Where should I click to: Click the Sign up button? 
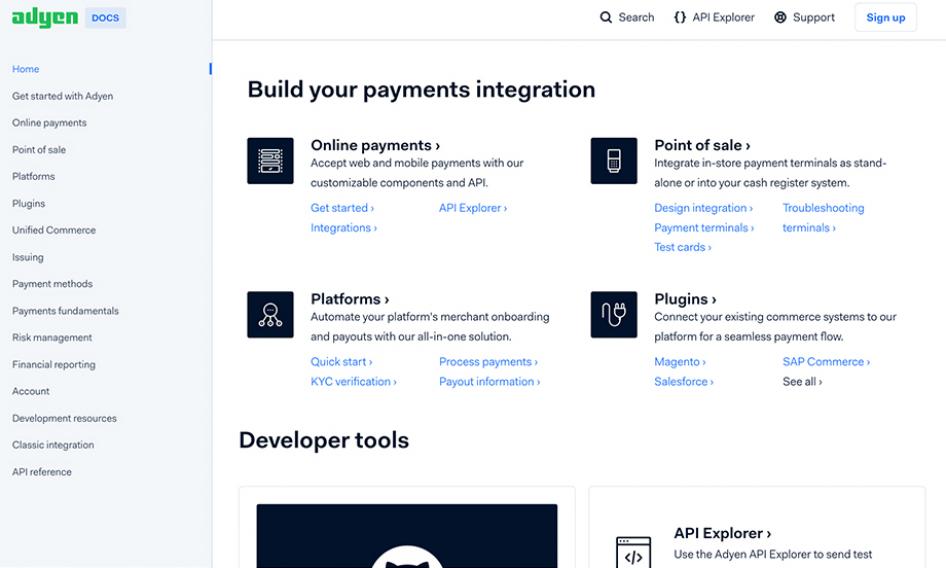click(x=886, y=18)
